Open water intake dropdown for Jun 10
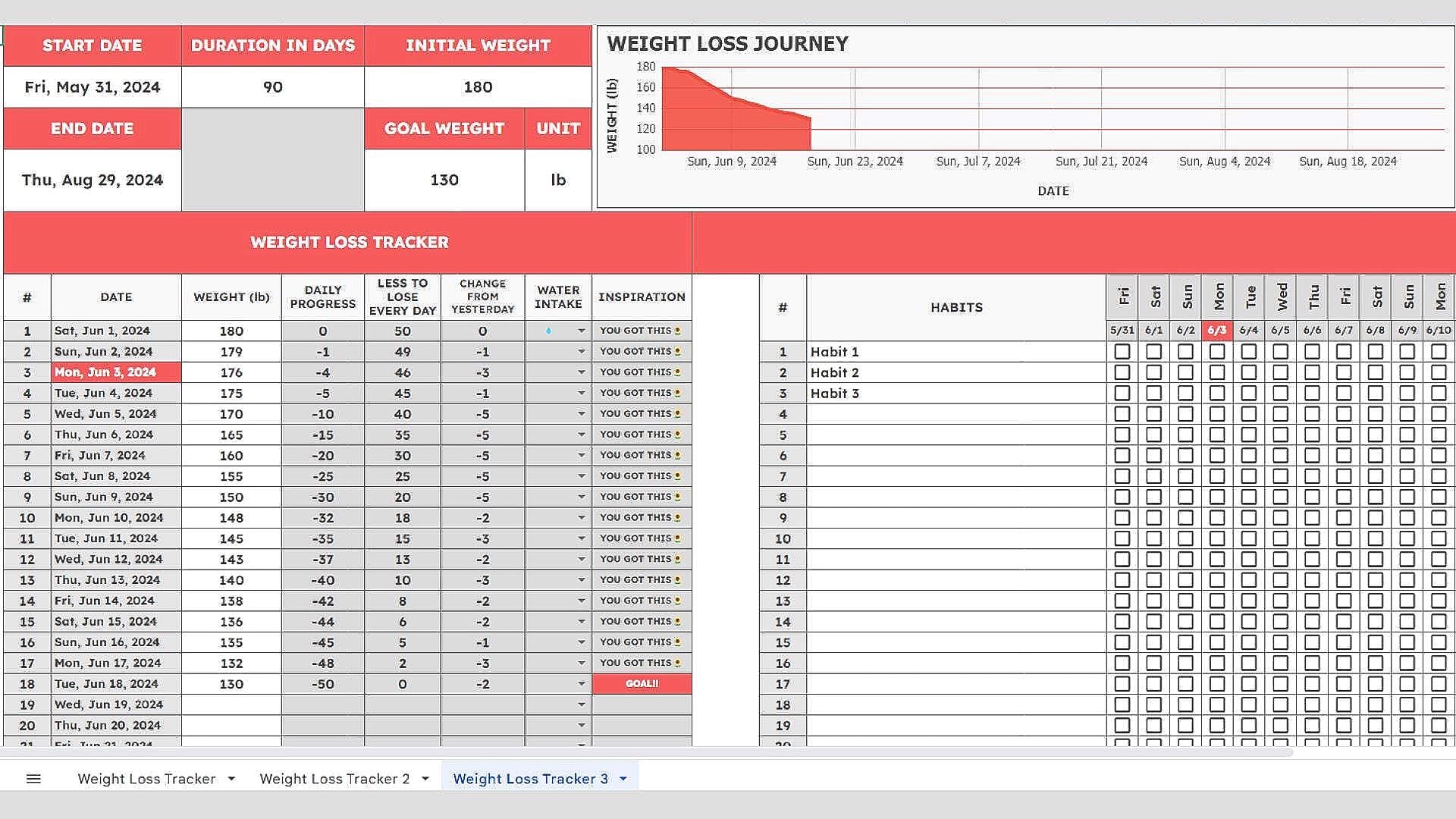The image size is (1456, 819). coord(582,518)
